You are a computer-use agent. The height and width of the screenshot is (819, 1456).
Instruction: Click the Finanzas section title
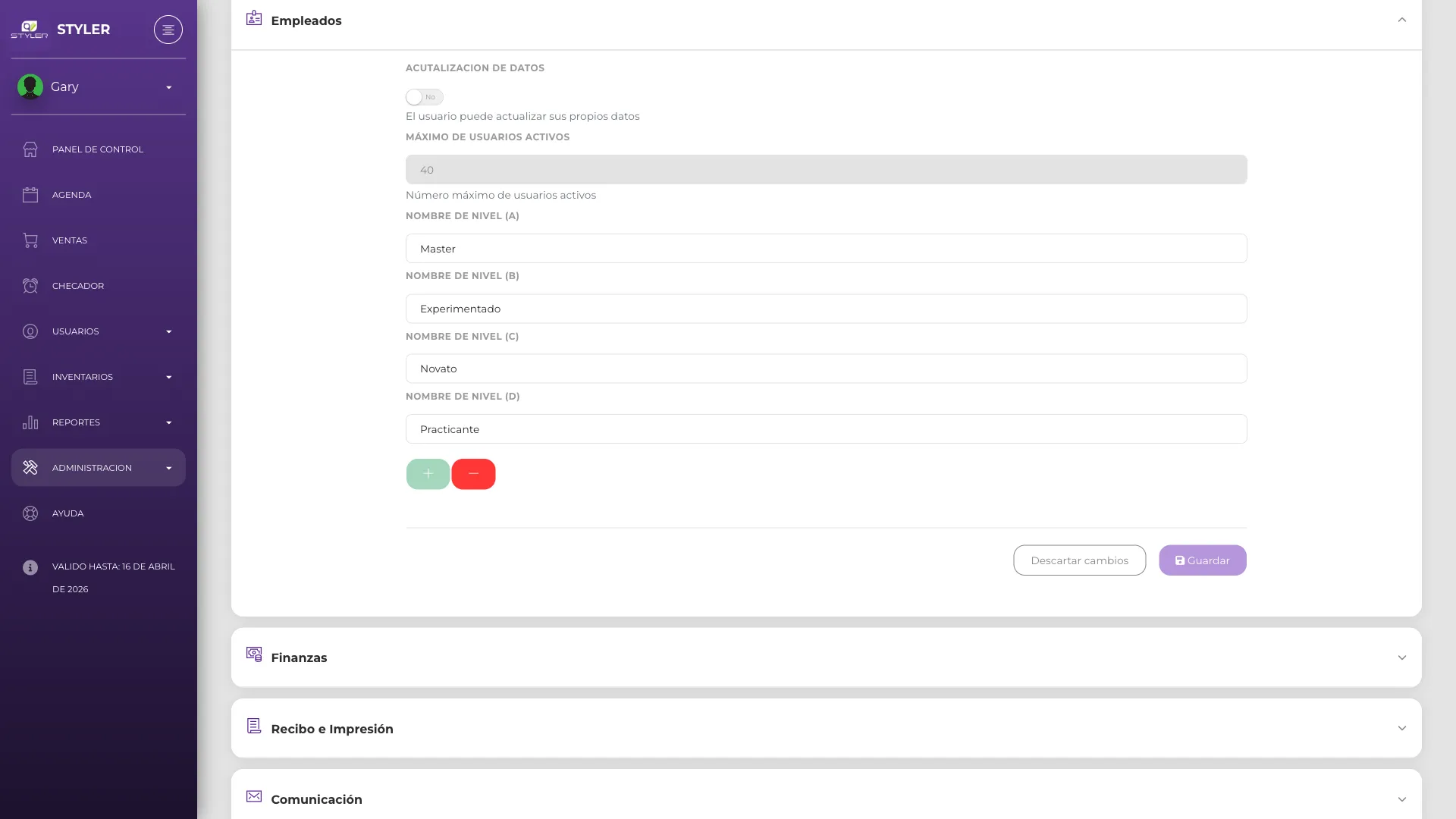pyautogui.click(x=299, y=657)
